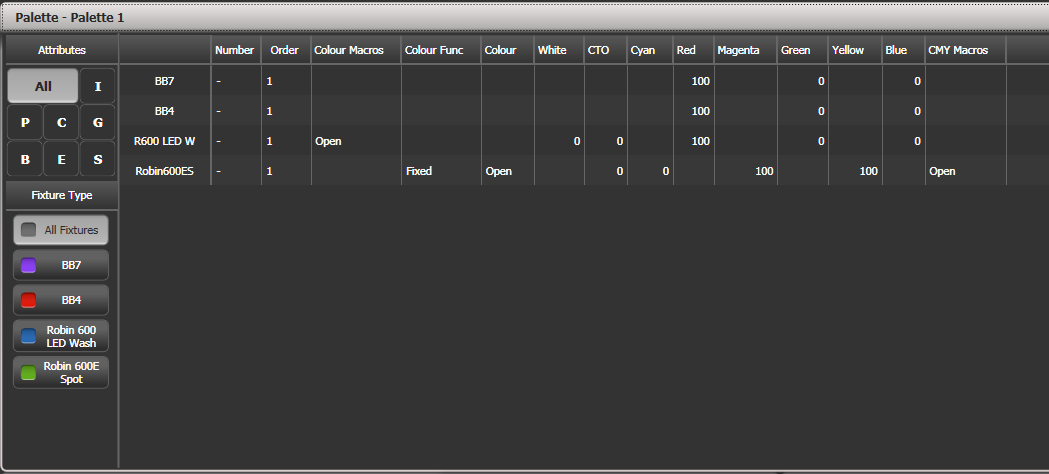
Task: Filter by All Fixtures
Action: 61,230
